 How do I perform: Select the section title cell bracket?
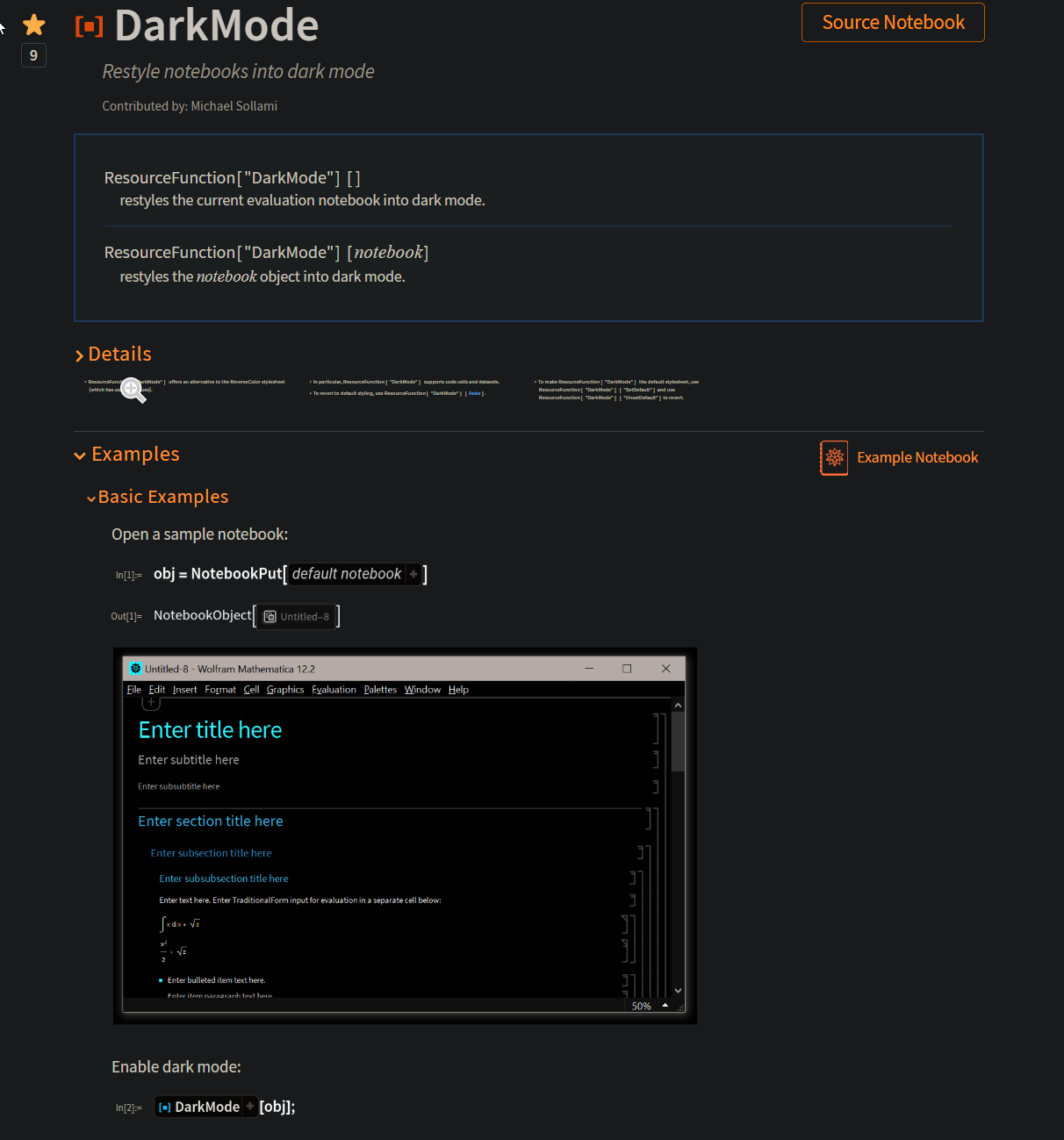650,820
